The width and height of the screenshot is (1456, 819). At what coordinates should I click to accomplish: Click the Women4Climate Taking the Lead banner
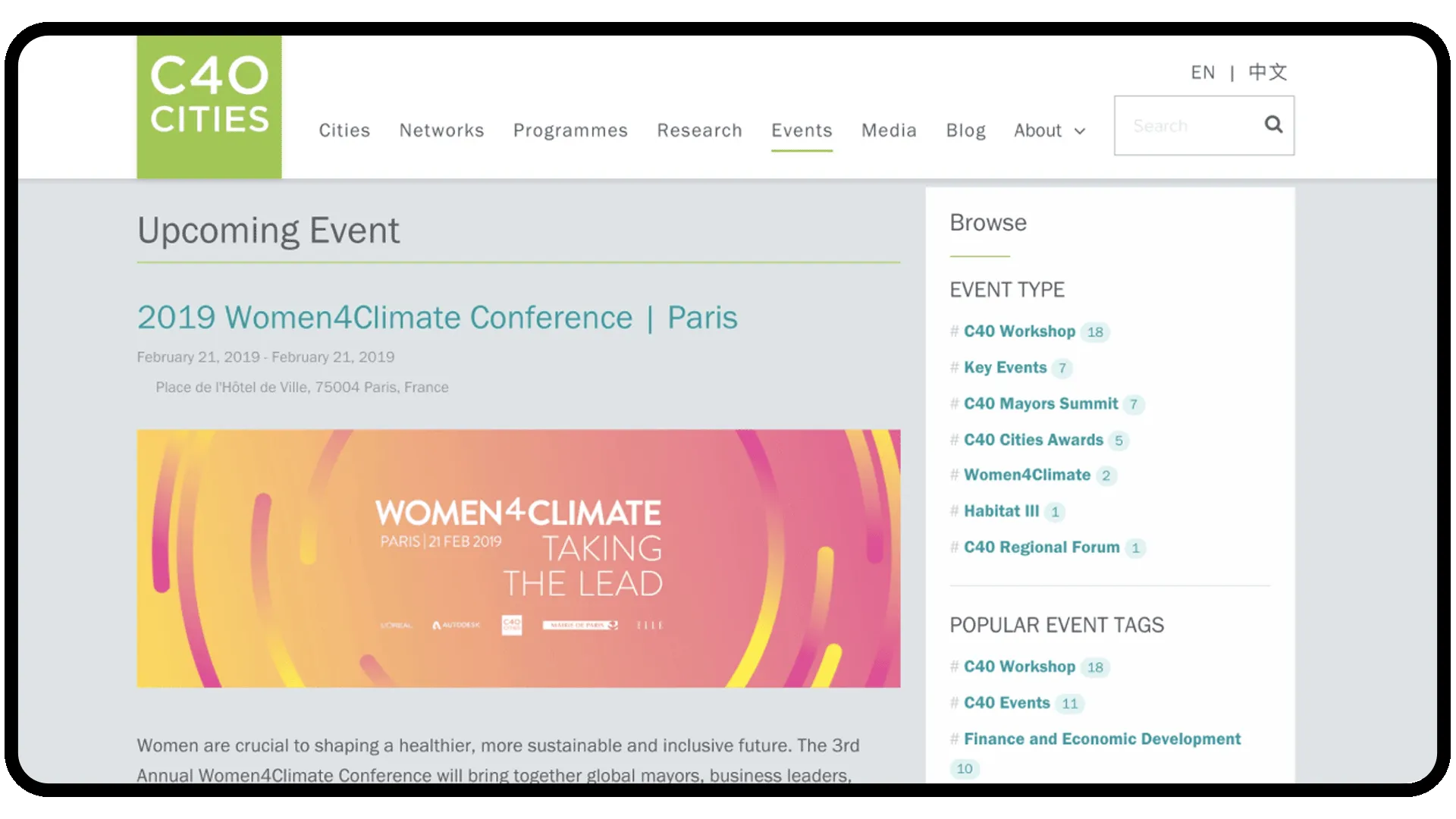point(518,558)
